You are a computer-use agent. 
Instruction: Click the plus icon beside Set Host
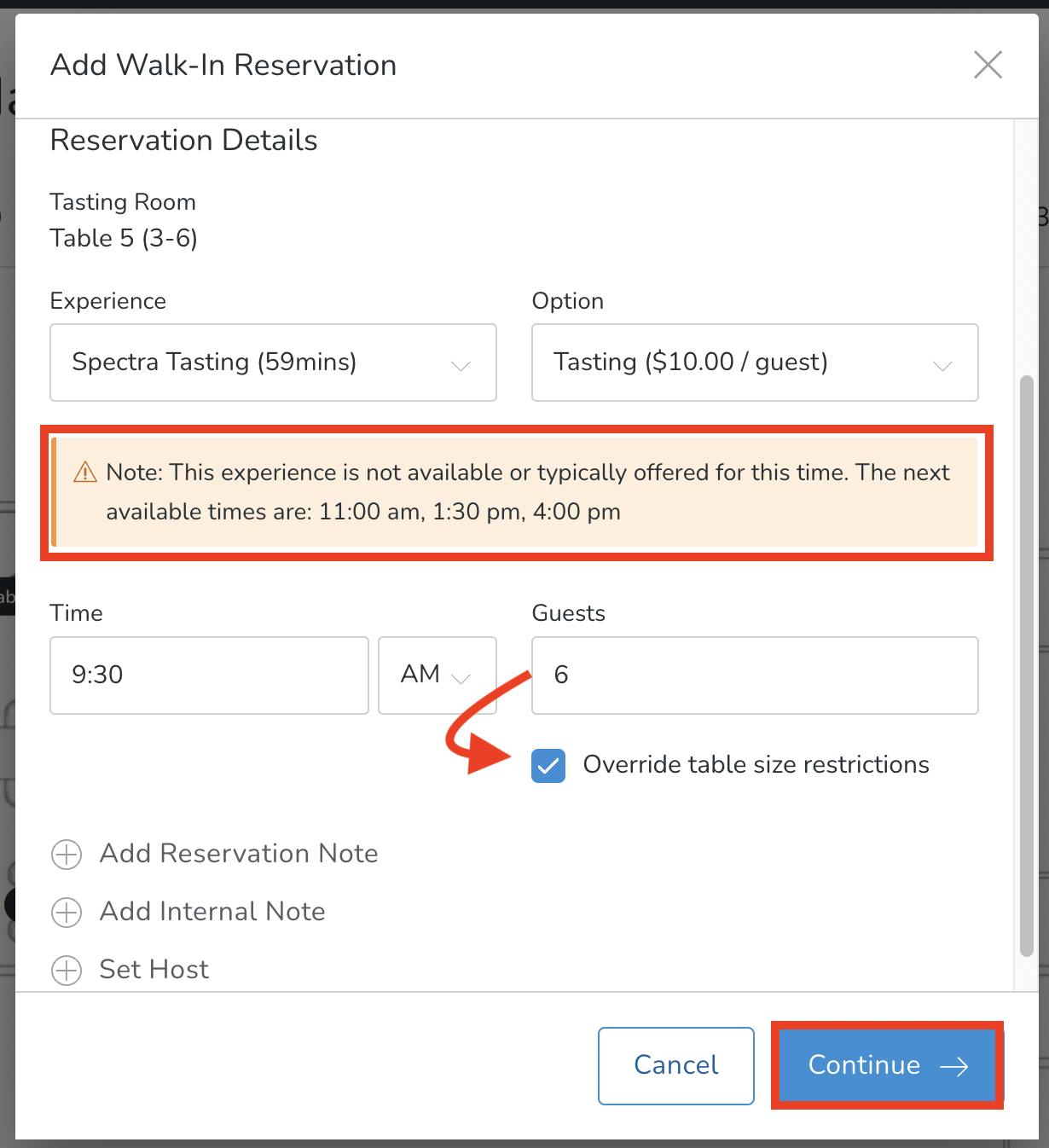pyautogui.click(x=66, y=970)
